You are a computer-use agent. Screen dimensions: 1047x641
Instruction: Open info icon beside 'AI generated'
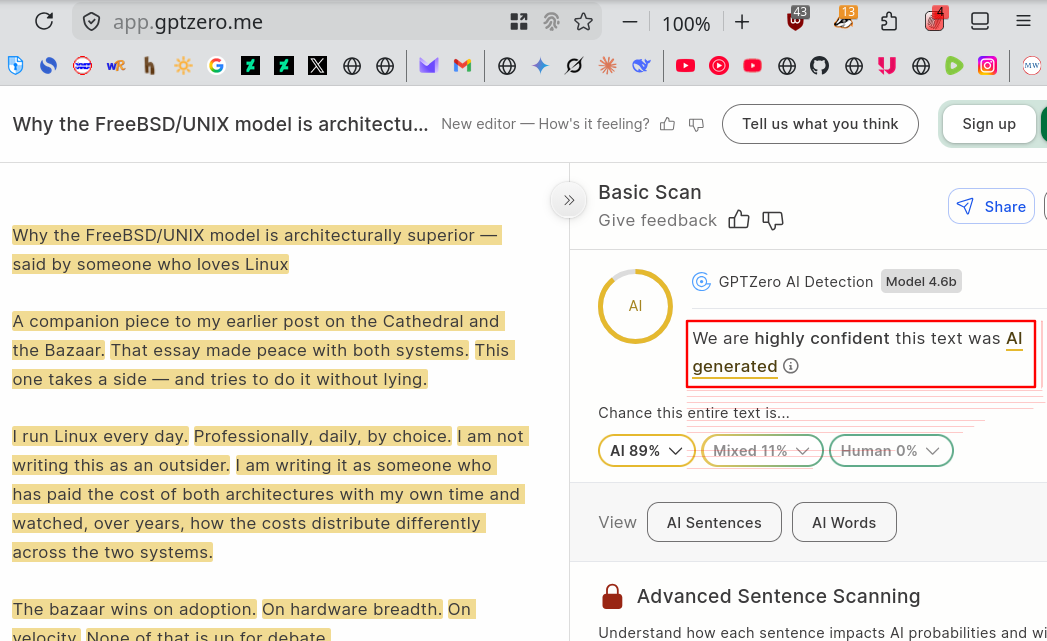point(791,366)
